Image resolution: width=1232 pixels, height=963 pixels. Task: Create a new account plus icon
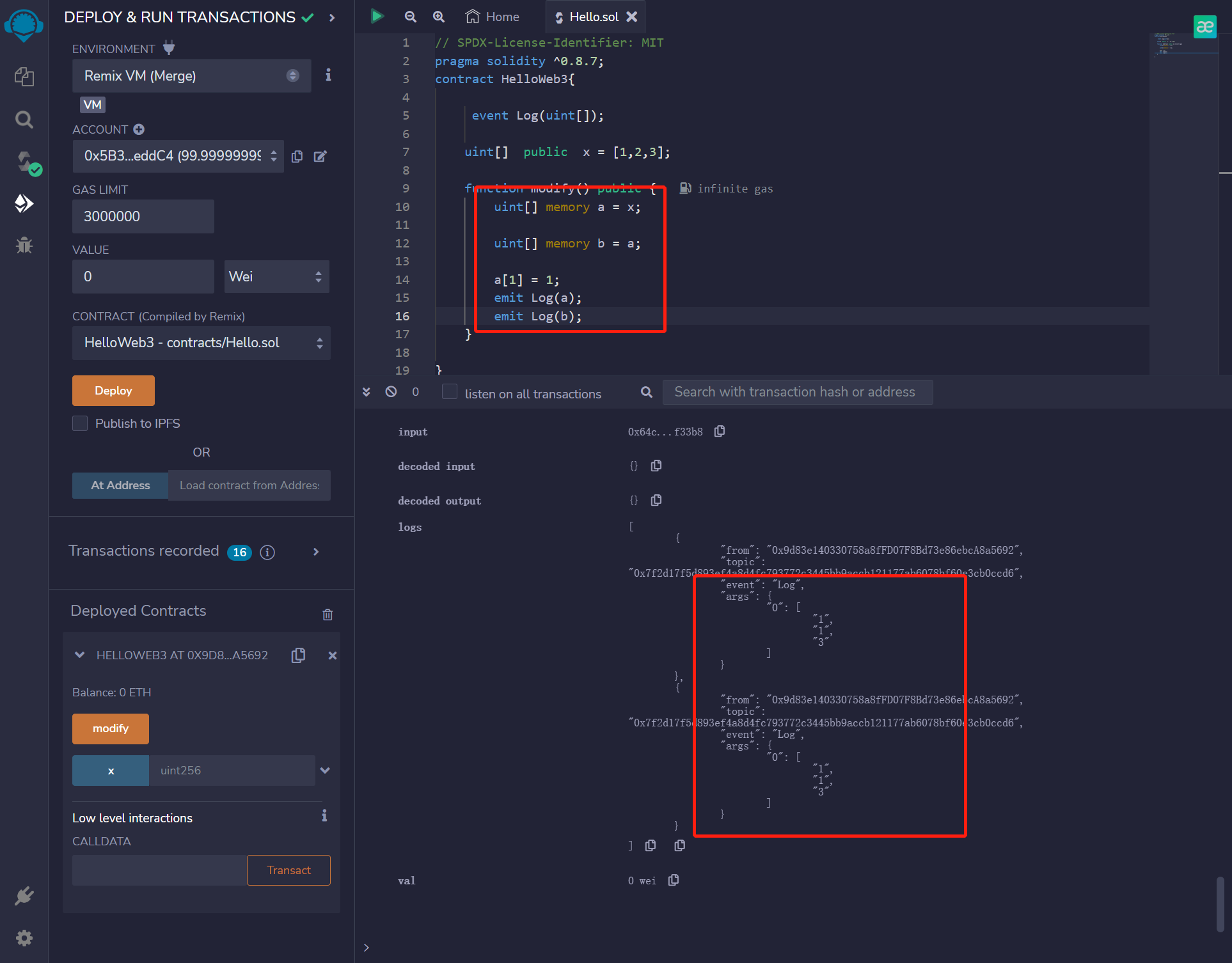[139, 129]
